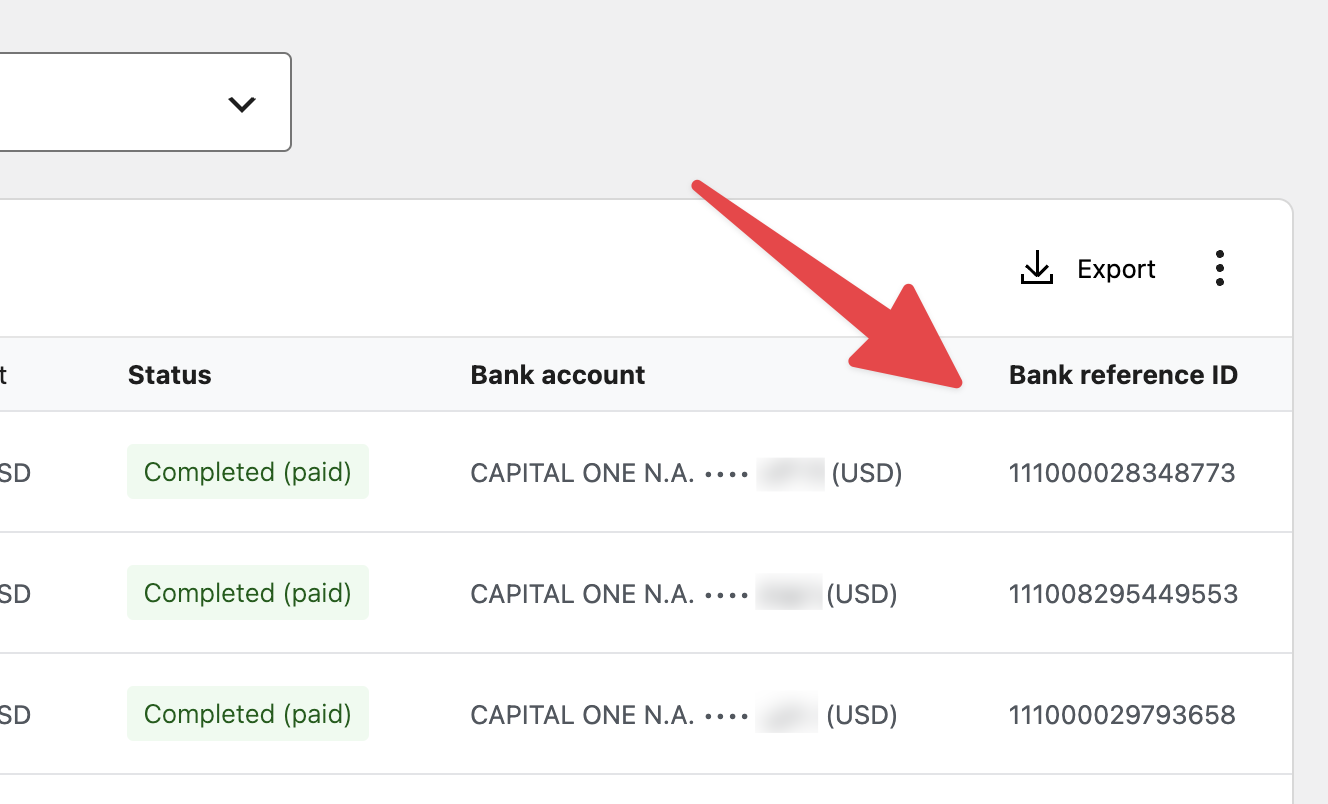Sort the Bank reference ID column
Screen dimensions: 1328x804
tap(1123, 374)
